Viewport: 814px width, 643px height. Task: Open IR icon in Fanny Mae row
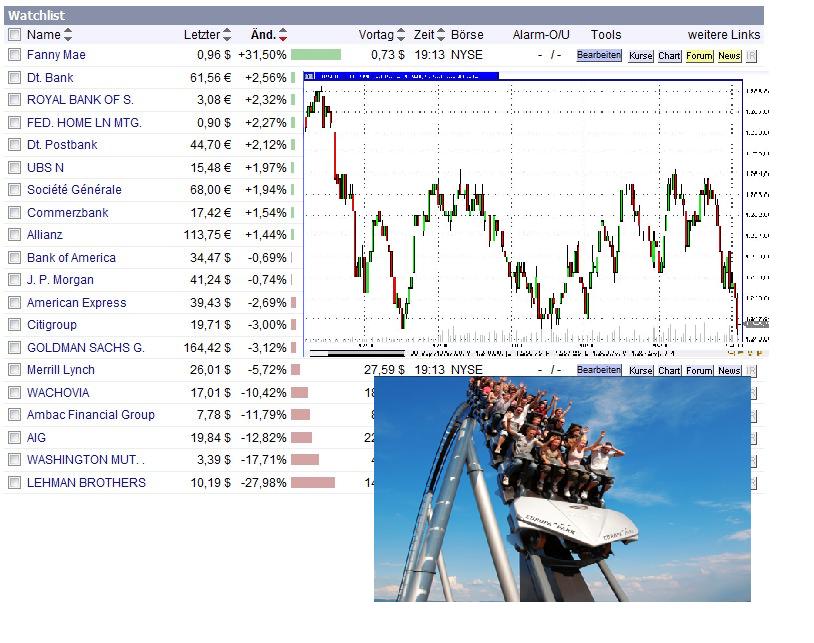751,56
